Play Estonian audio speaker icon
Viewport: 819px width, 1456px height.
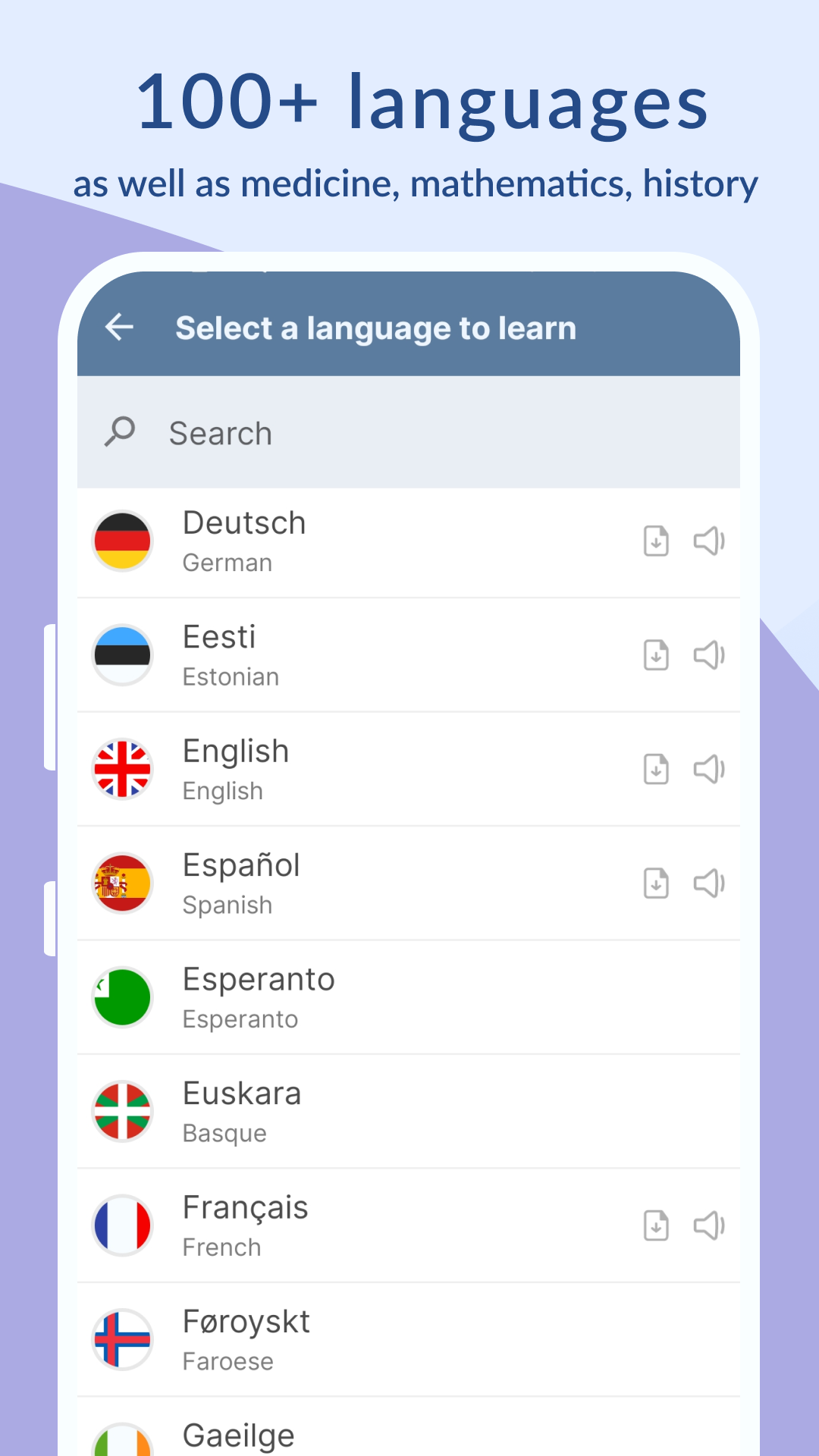[709, 655]
